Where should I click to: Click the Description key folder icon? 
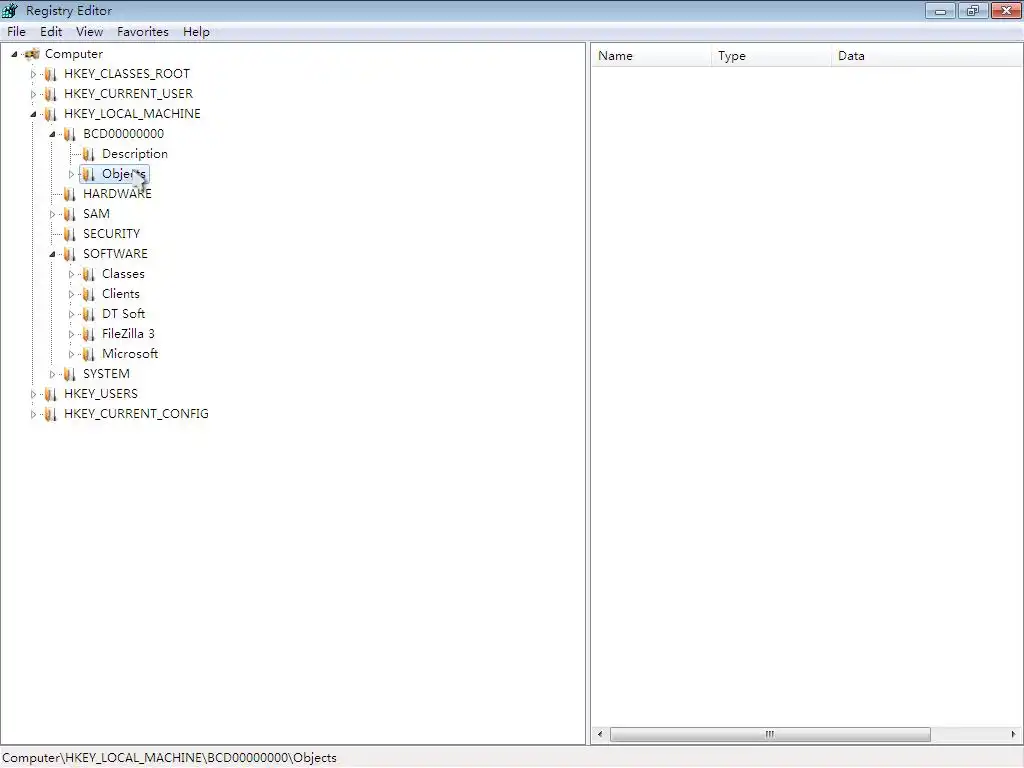88,154
